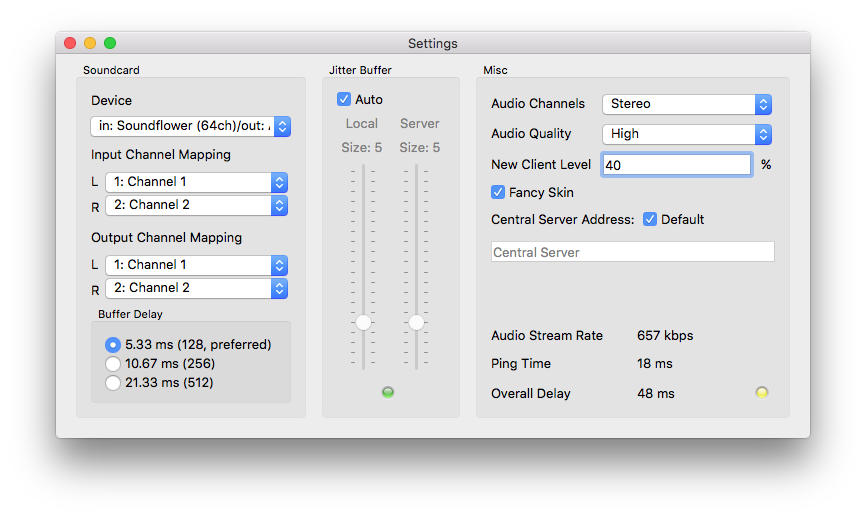This screenshot has height=518, width=866.
Task: Click the Overall Delay label
Action: point(531,394)
